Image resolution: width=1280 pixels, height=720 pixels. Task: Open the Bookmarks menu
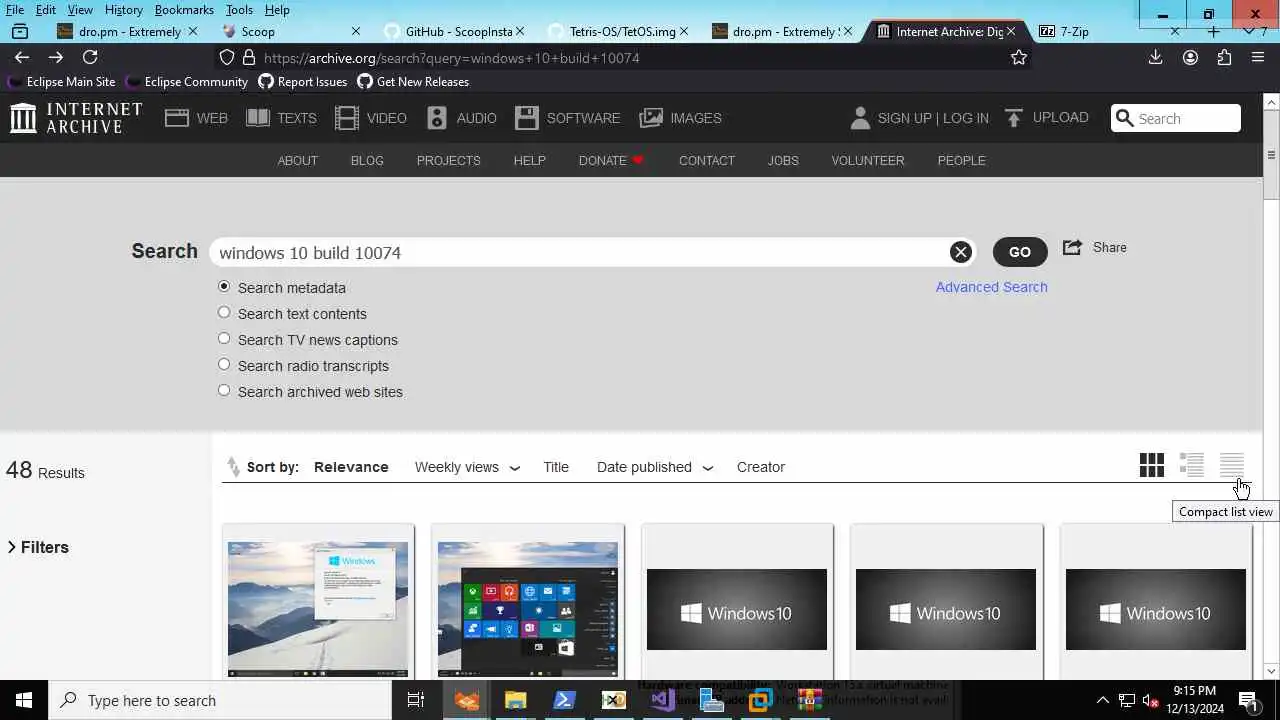pos(184,9)
